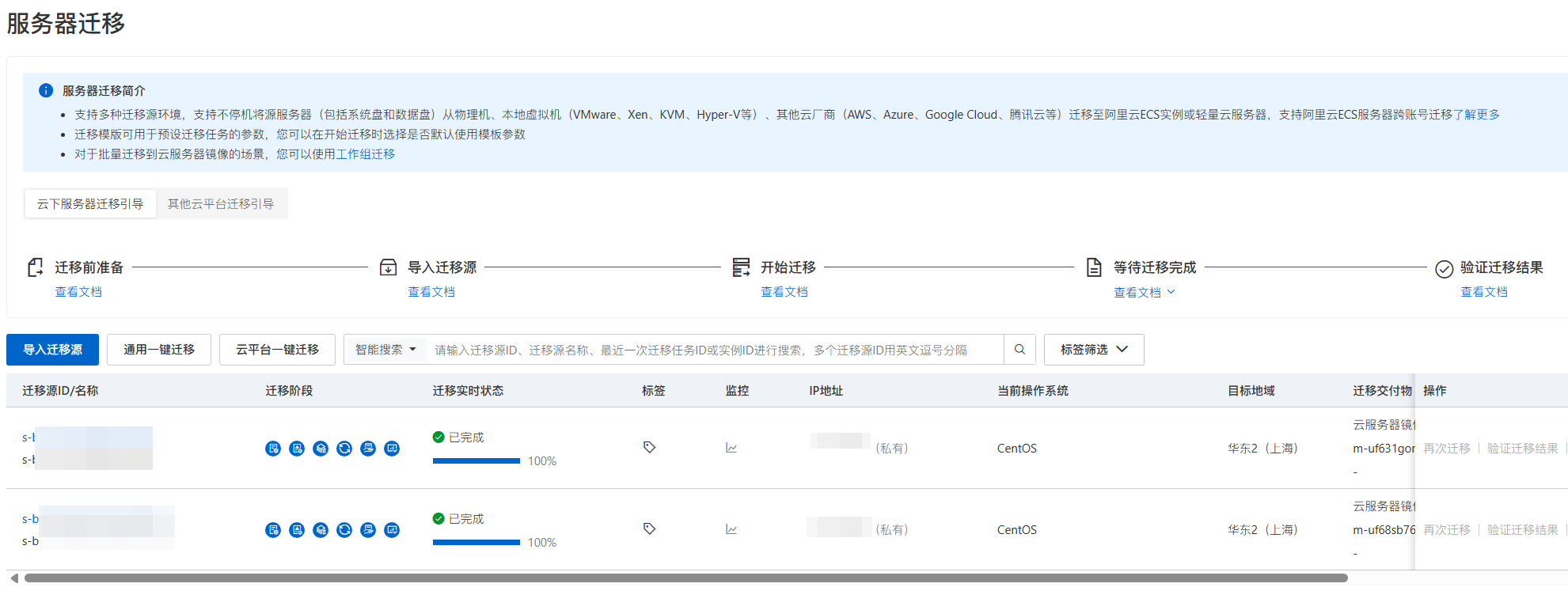Click 再次迁移 in m-uf631gor row
The height and width of the screenshot is (591, 1568).
click(1447, 449)
